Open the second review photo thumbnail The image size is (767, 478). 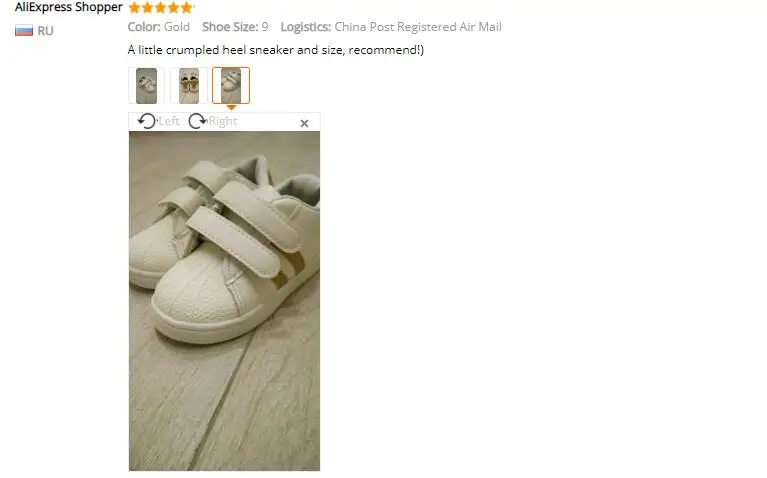coord(189,86)
